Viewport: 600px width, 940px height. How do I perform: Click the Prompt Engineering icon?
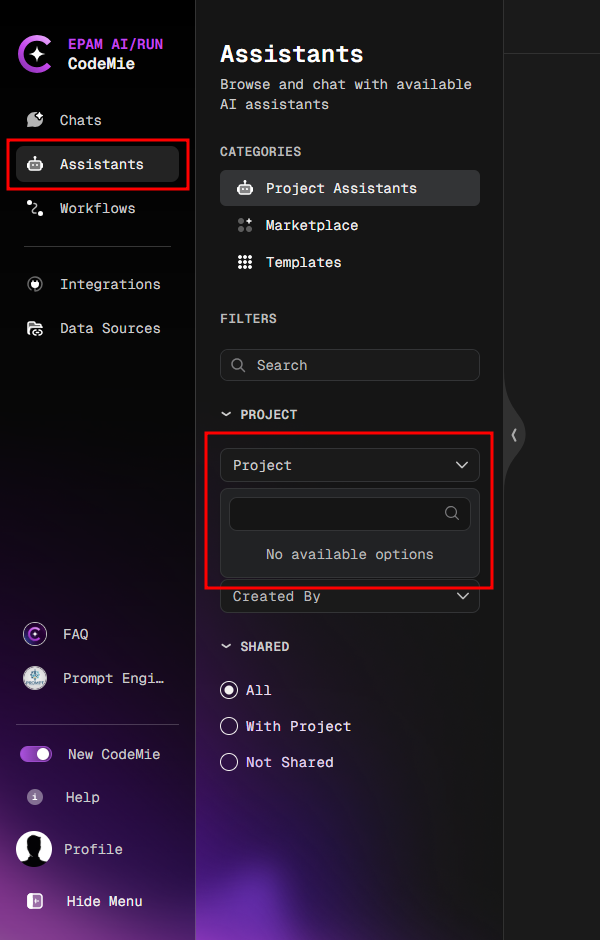(x=33, y=678)
